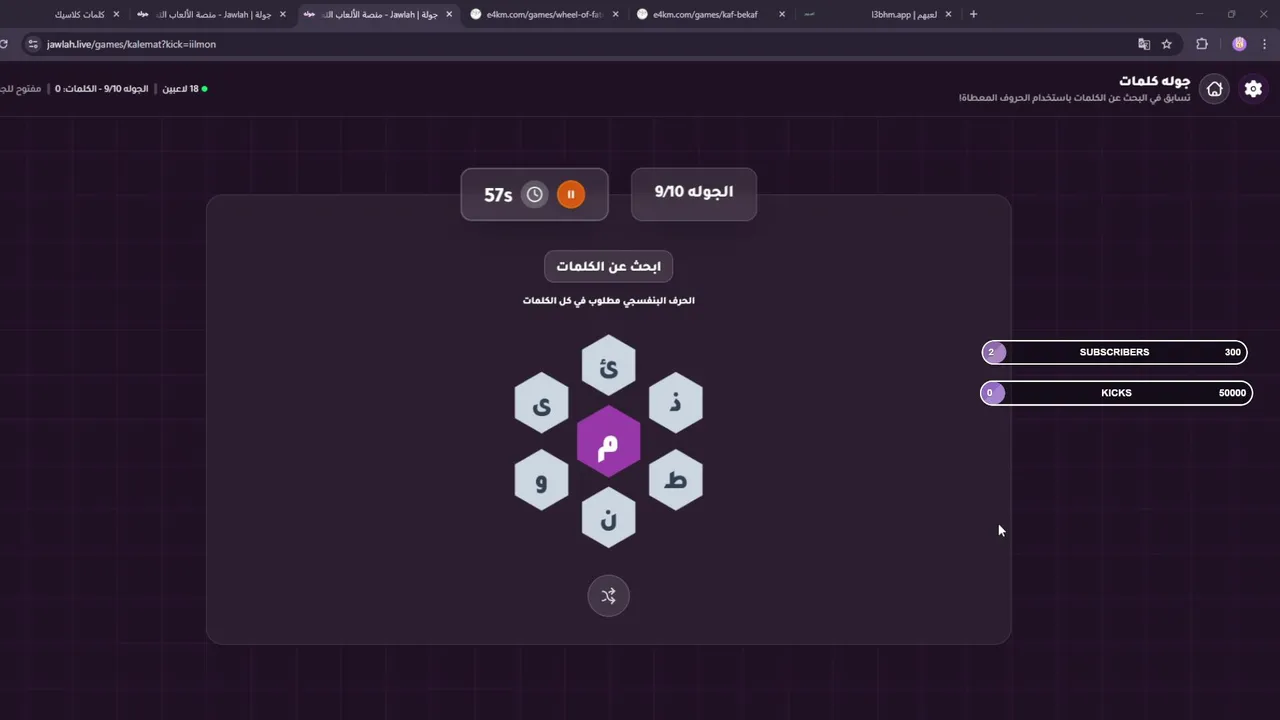Close the e4km kaf-bekaf tab

781,14
